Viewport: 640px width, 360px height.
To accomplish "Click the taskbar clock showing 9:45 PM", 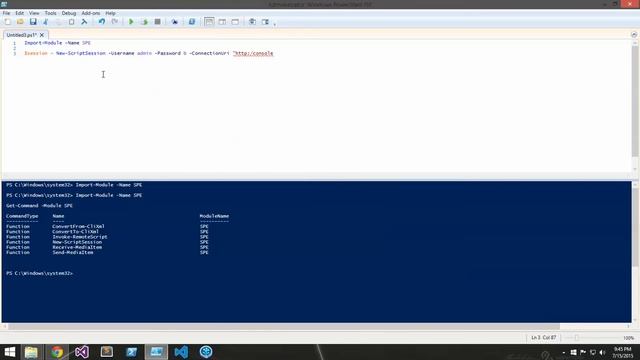I will click(622, 353).
